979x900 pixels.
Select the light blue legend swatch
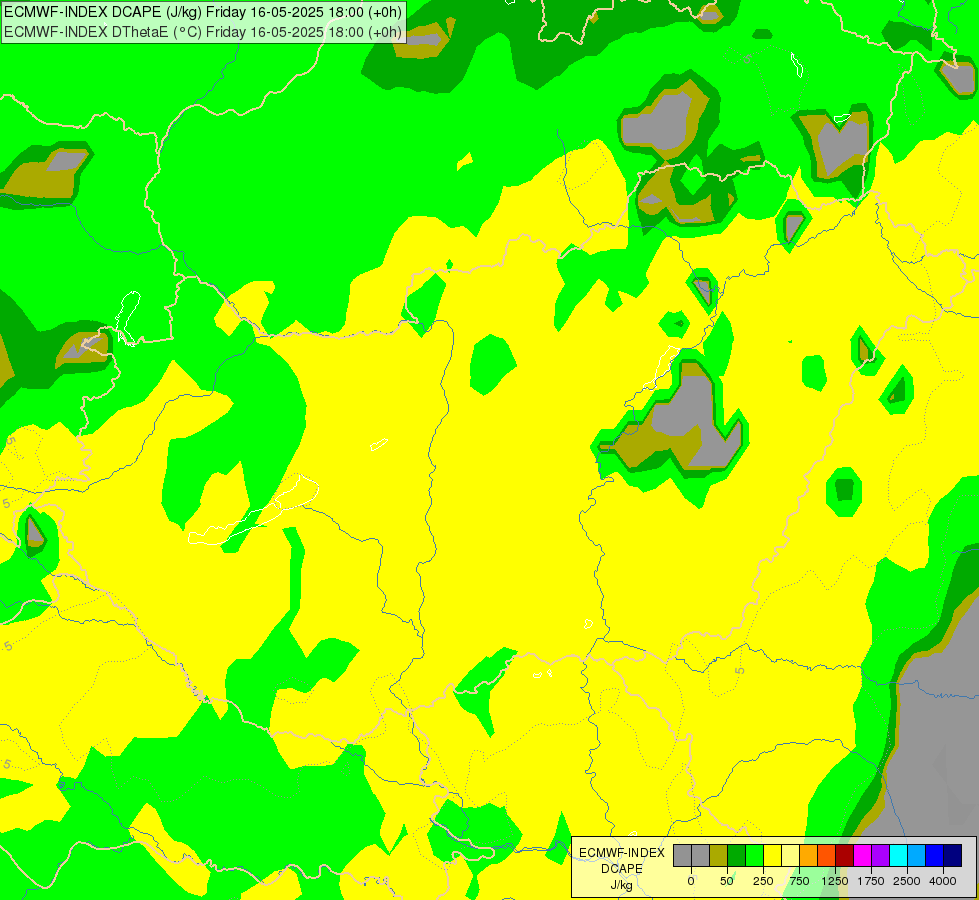917,856
